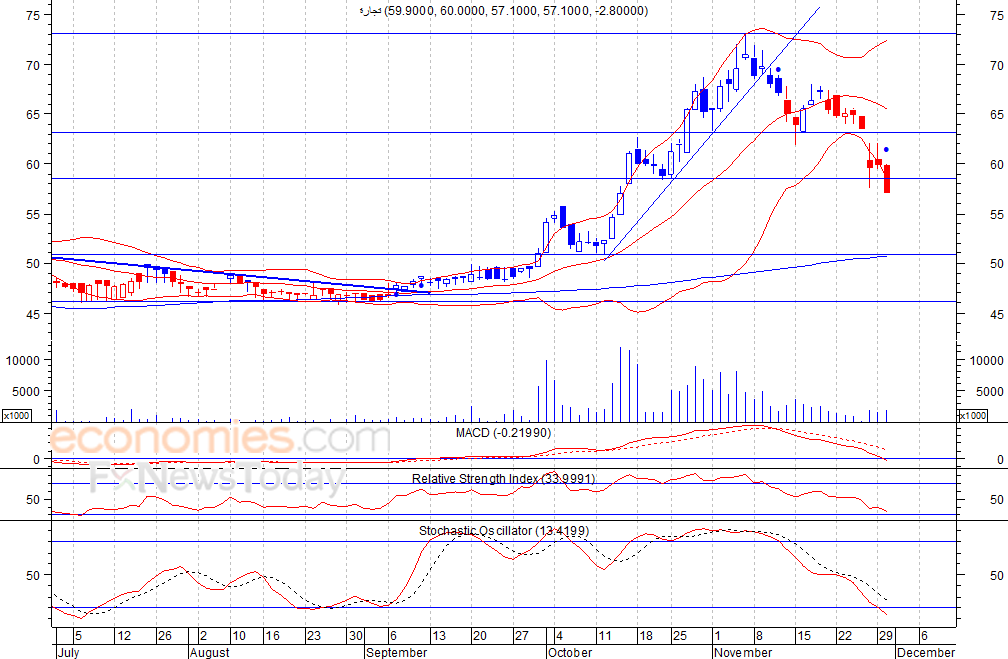Click the date label 6 in December

[x=924, y=636]
